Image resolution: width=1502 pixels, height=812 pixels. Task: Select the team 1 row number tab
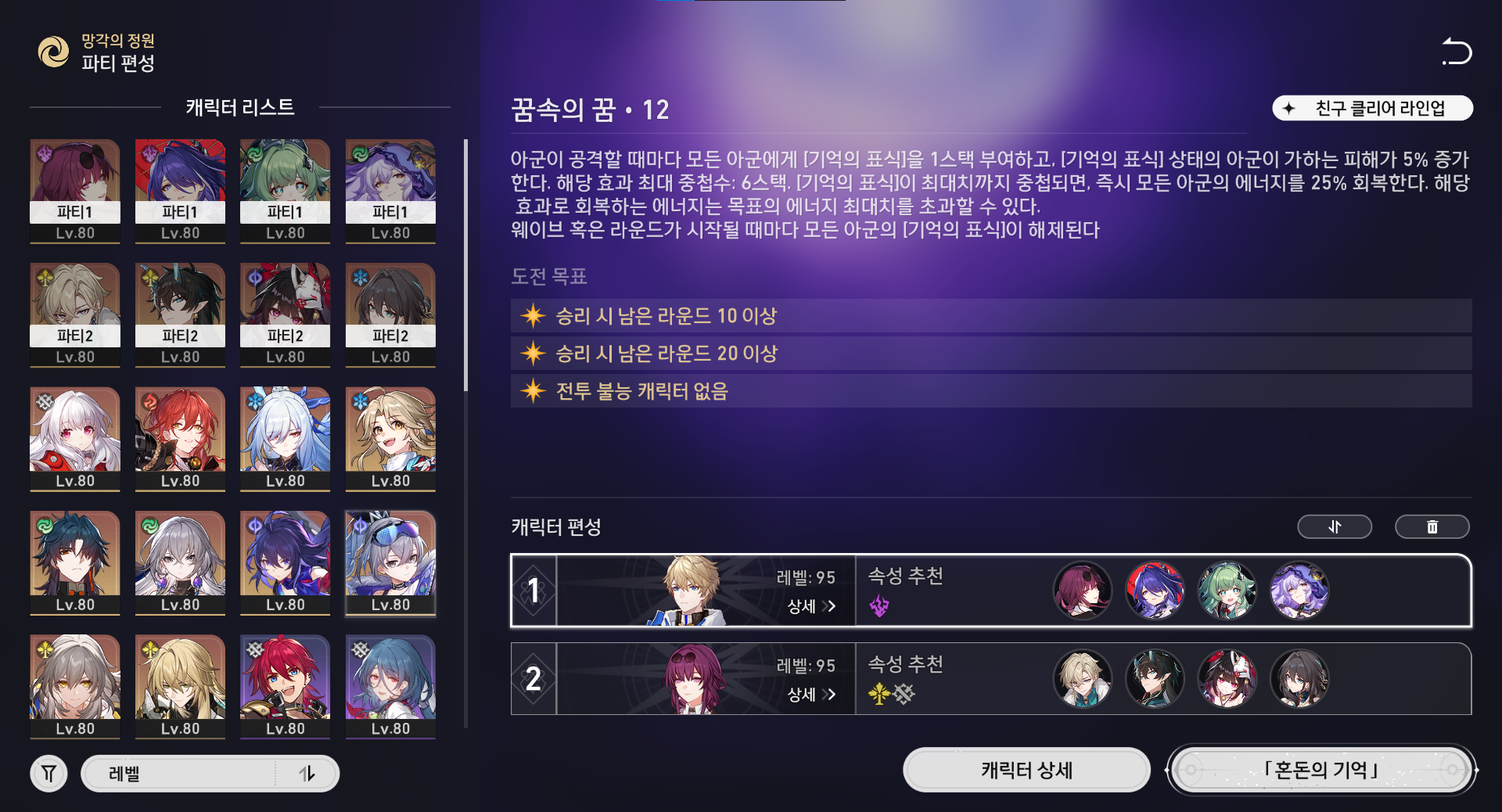pyautogui.click(x=534, y=591)
